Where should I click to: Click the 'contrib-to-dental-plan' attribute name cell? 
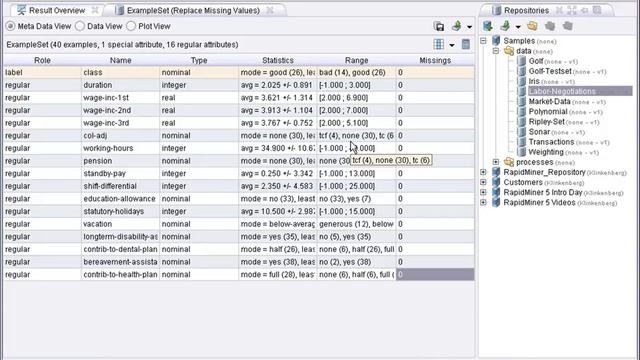pyautogui.click(x=120, y=249)
